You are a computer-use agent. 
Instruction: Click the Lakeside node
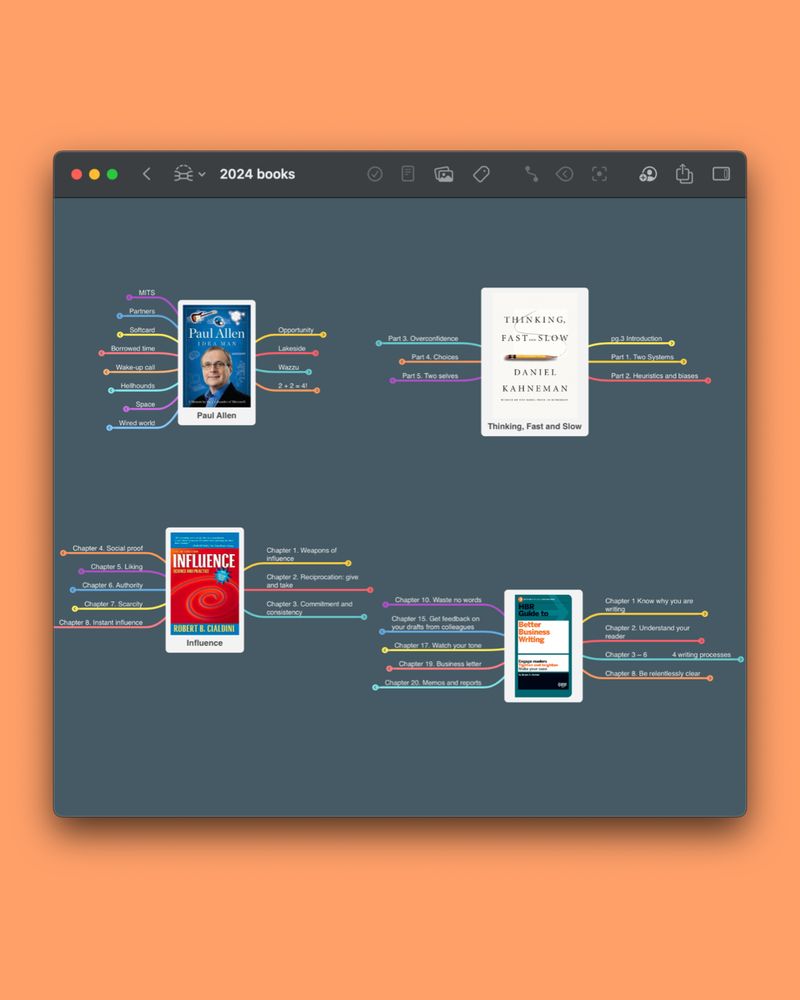[x=292, y=348]
